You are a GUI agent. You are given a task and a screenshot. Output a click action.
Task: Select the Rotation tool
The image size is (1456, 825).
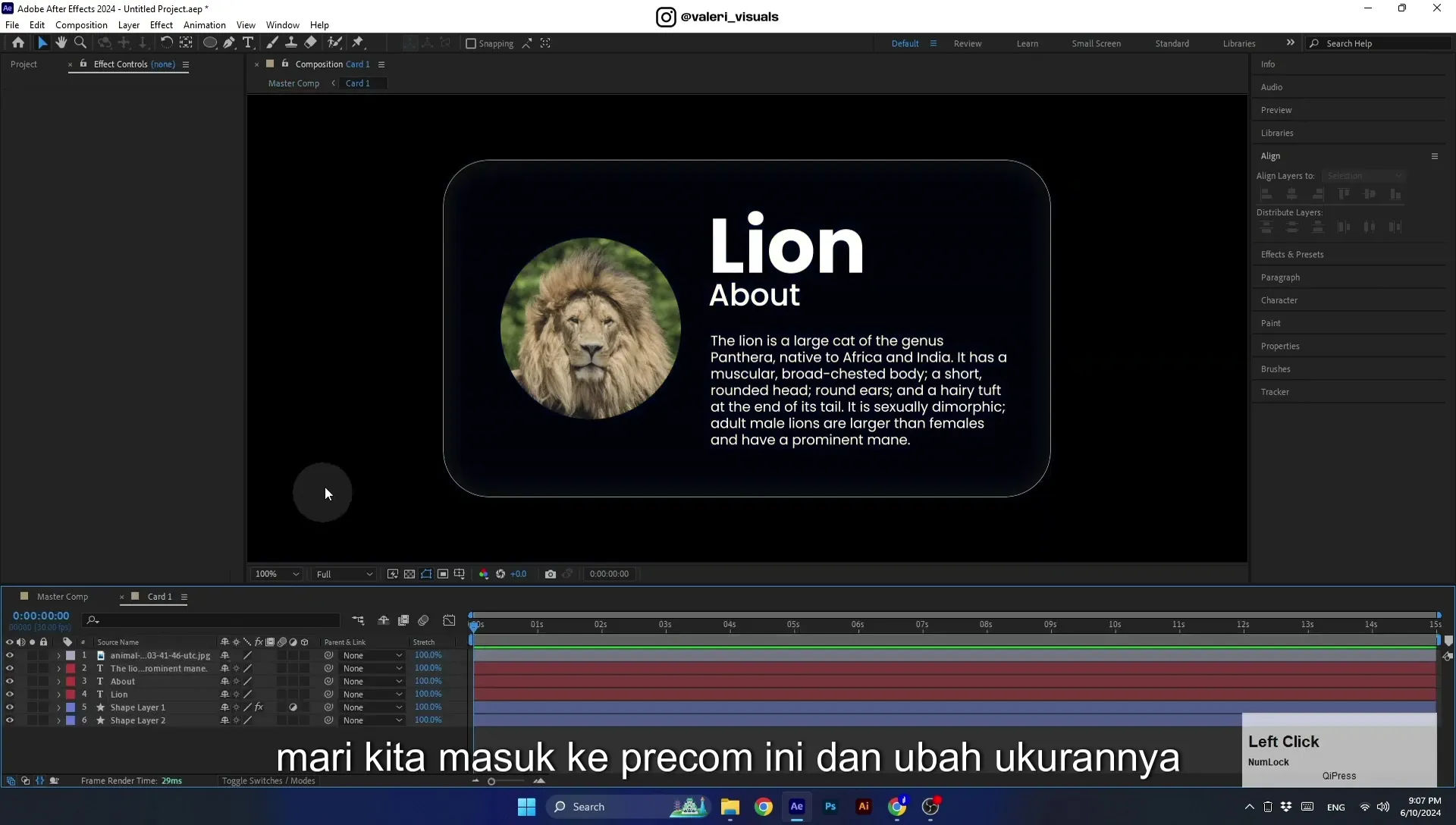pyautogui.click(x=166, y=43)
